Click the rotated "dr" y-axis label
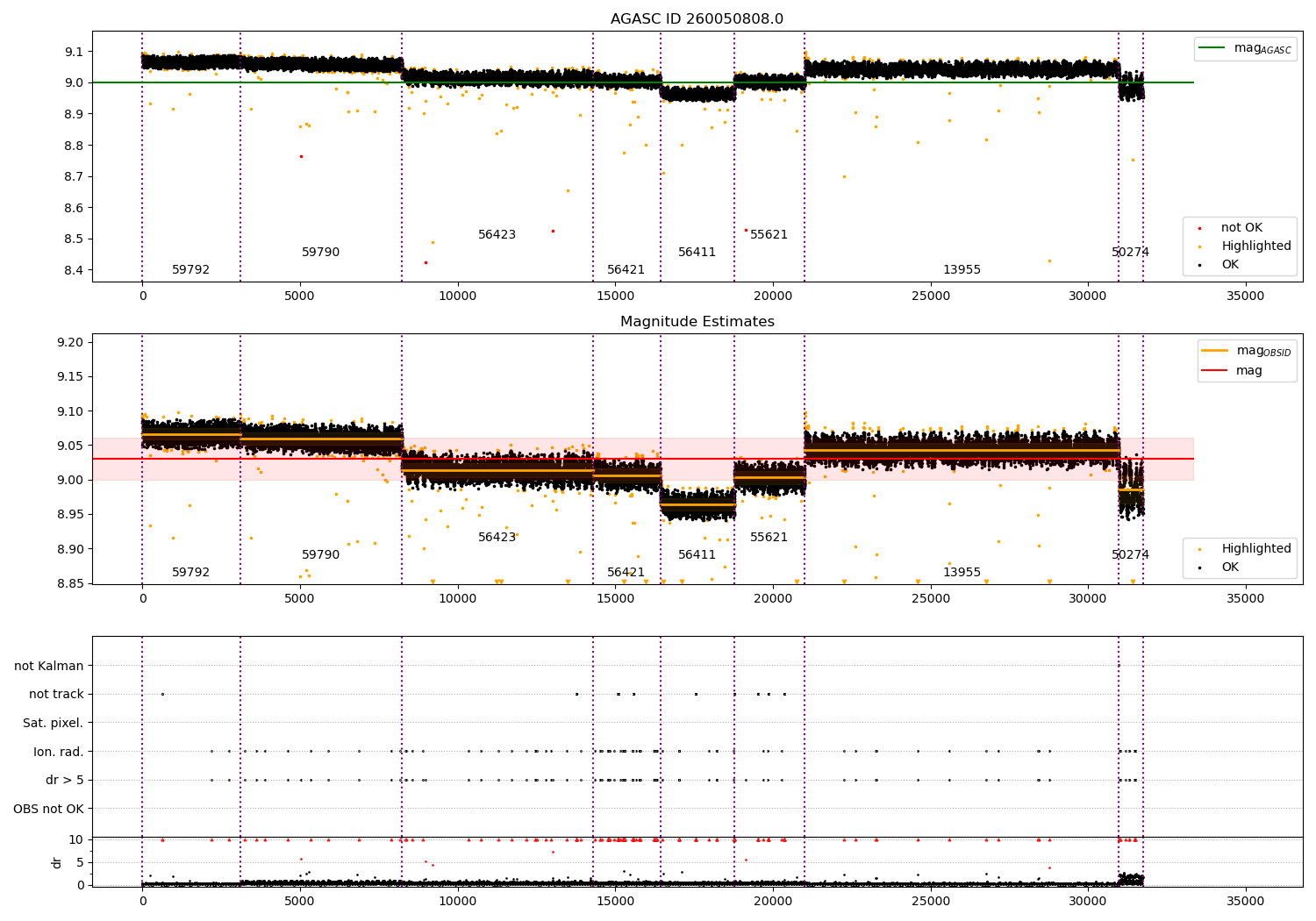 pos(57,862)
